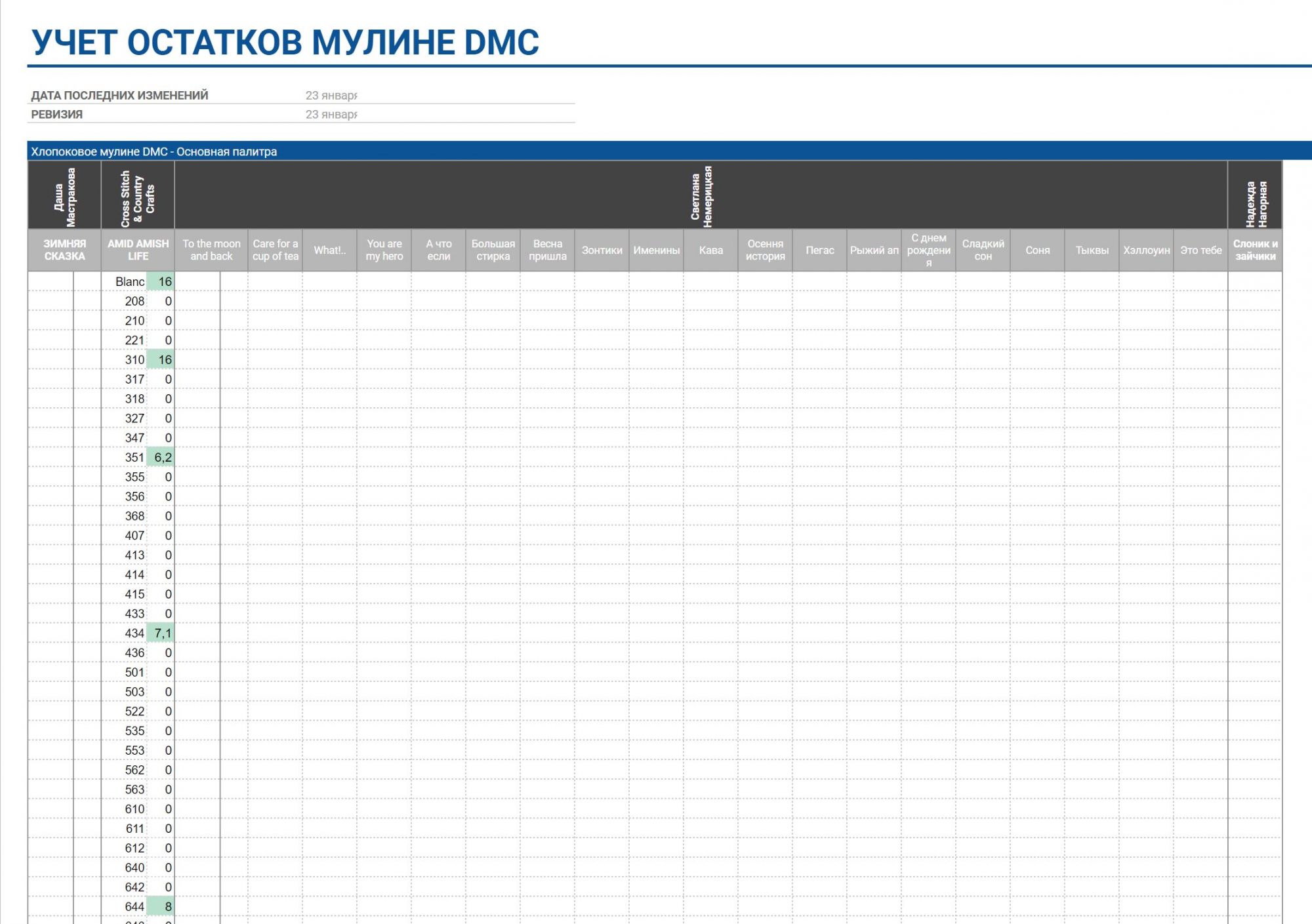This screenshot has width=1312, height=924.
Task: Click the Светлана Немерицкая merged header
Action: pos(701,197)
